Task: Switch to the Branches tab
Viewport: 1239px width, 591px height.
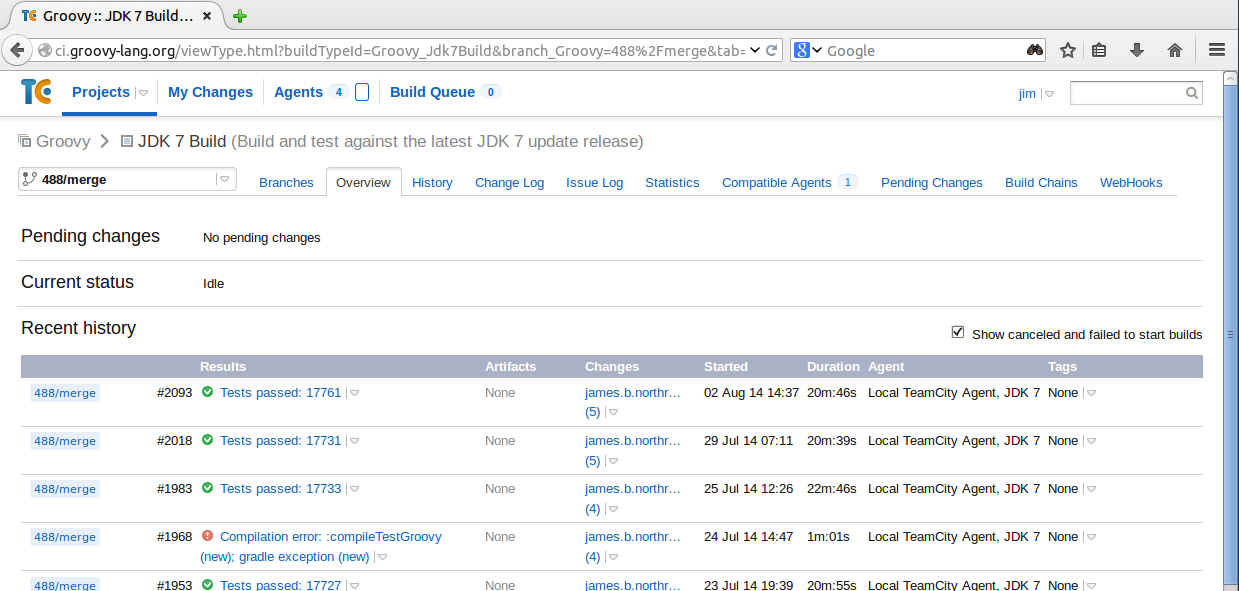Action: (x=286, y=182)
